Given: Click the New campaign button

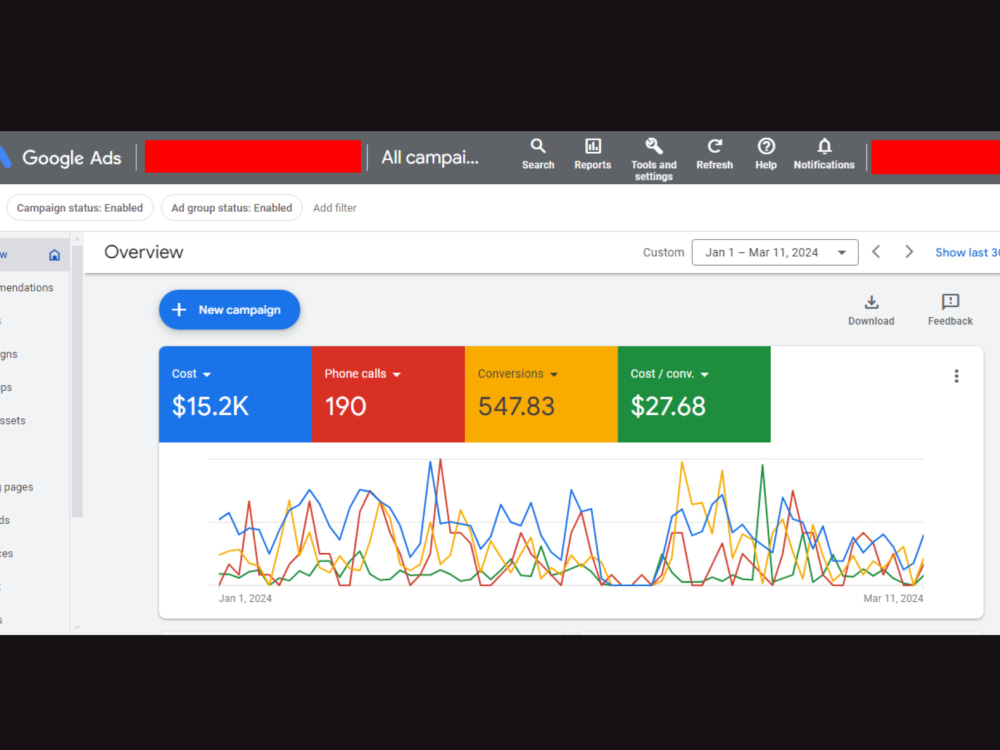Looking at the screenshot, I should 230,310.
